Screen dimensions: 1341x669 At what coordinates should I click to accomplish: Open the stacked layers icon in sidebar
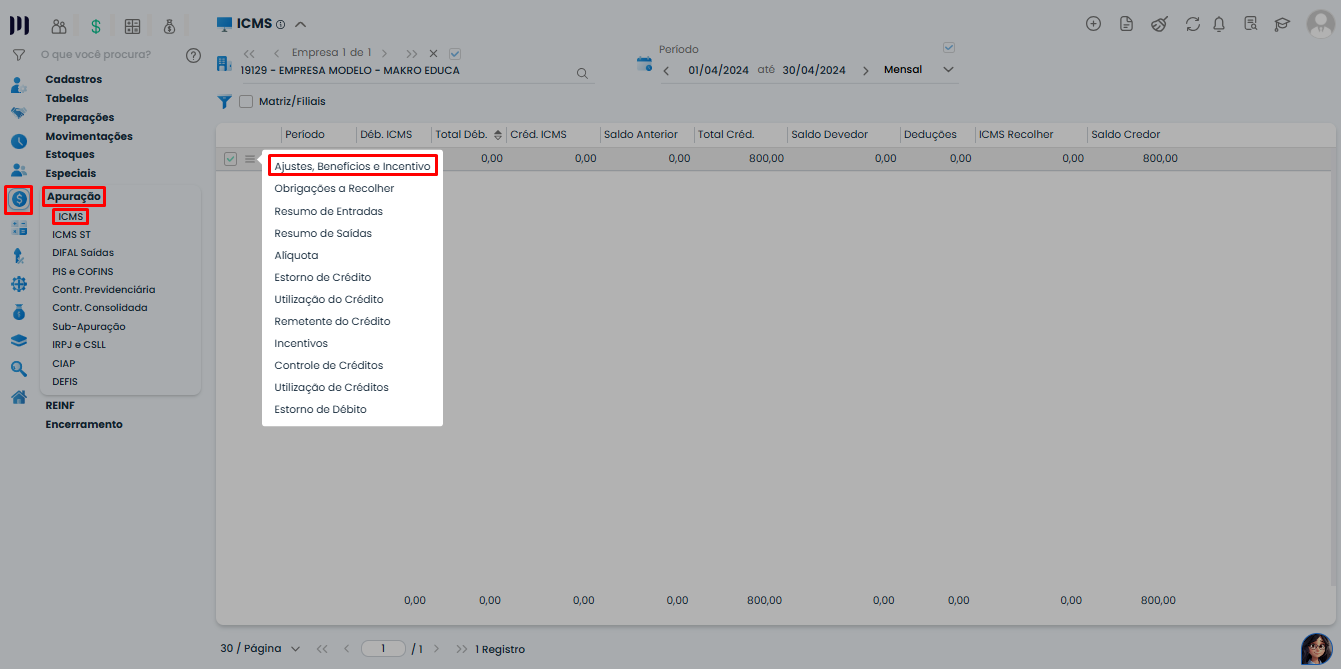18,340
